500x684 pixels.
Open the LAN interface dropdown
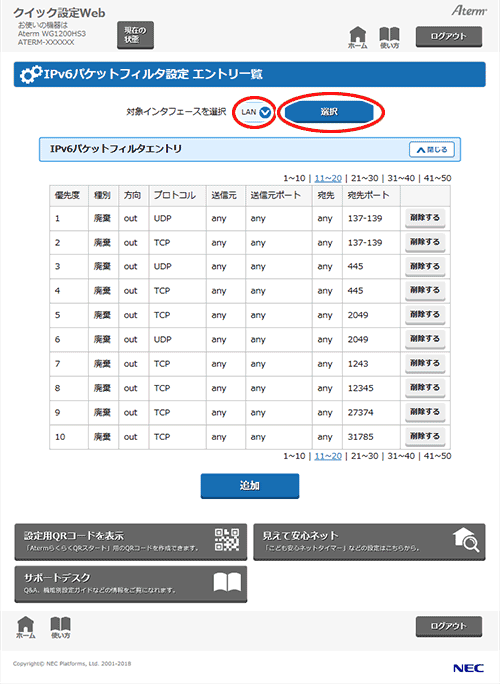[x=256, y=112]
